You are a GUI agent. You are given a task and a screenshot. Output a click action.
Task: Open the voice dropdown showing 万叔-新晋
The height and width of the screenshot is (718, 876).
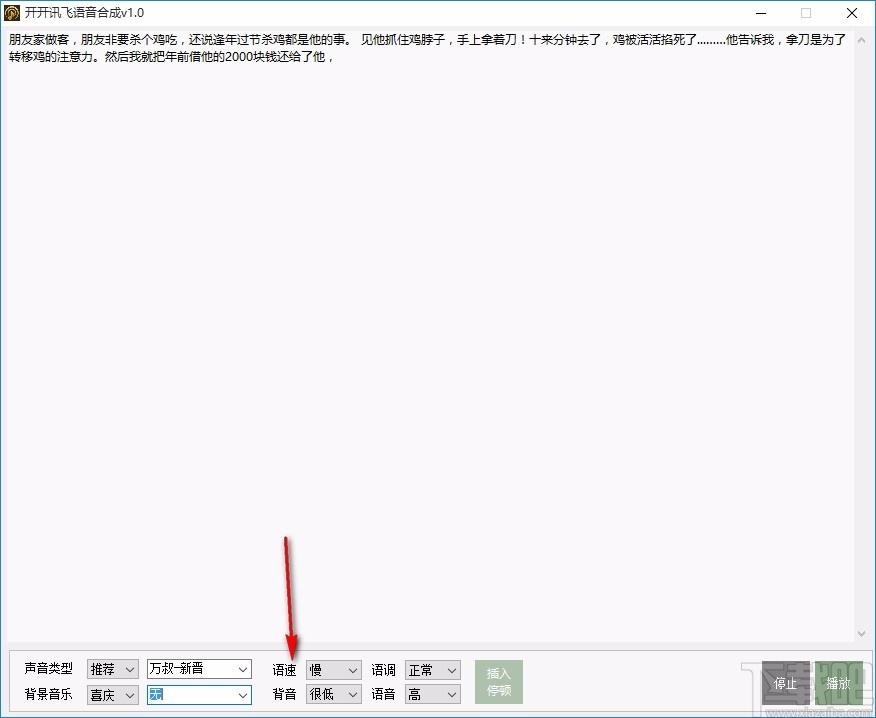199,669
